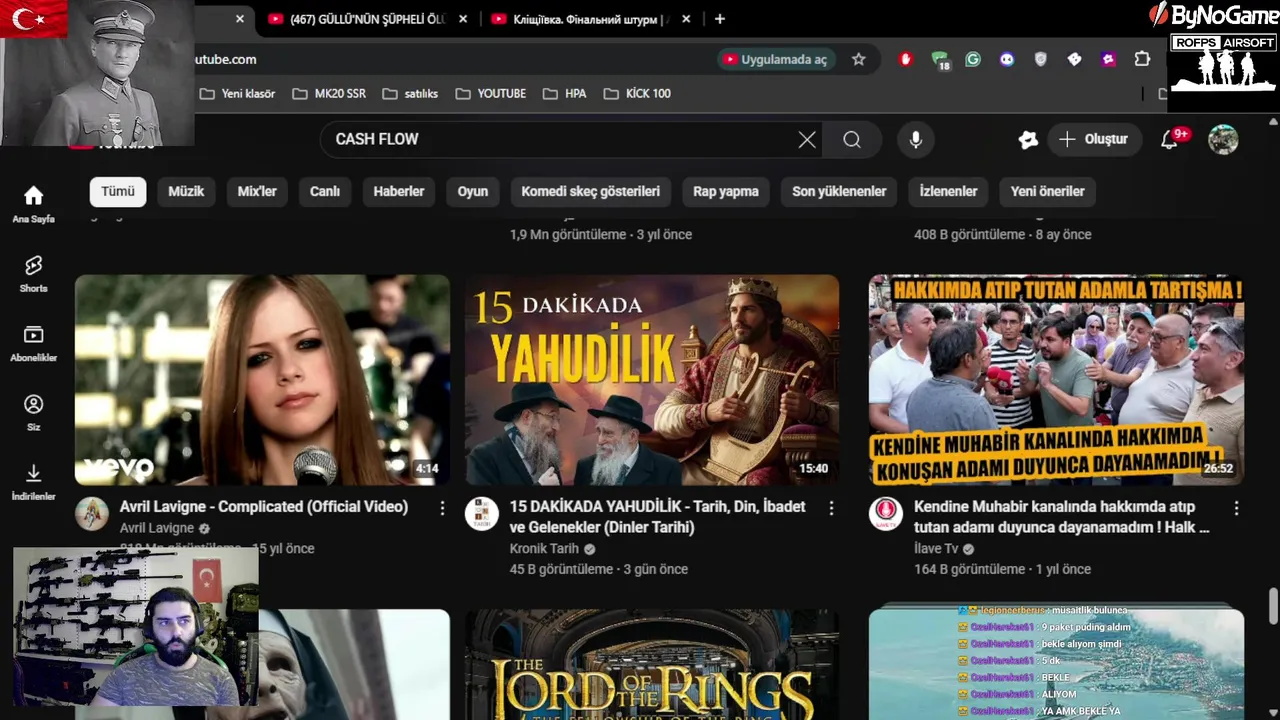Click the Avril Lavigne channel avatar
The image size is (1280, 720).
[92, 514]
